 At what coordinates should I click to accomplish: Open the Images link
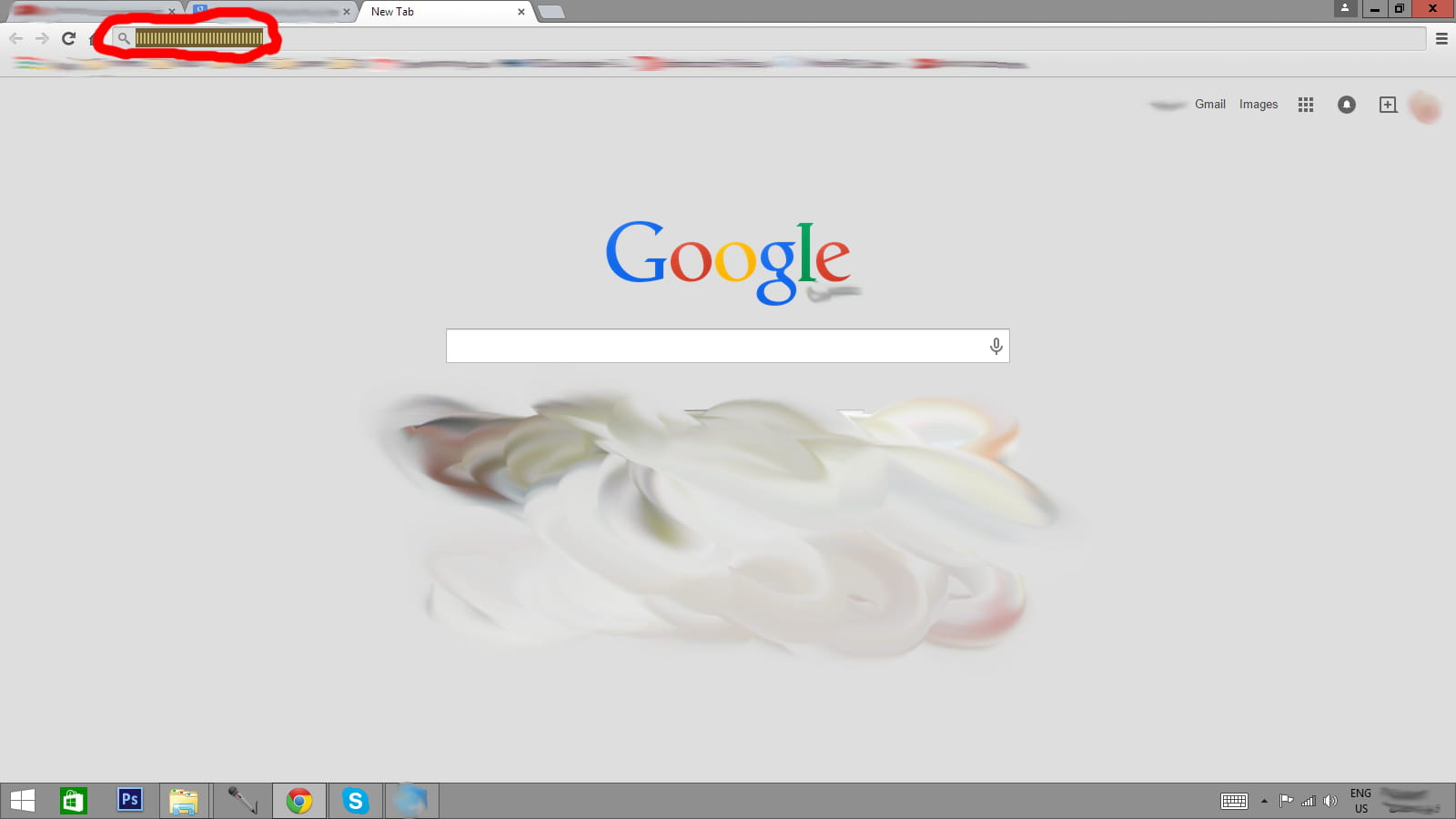click(1259, 105)
